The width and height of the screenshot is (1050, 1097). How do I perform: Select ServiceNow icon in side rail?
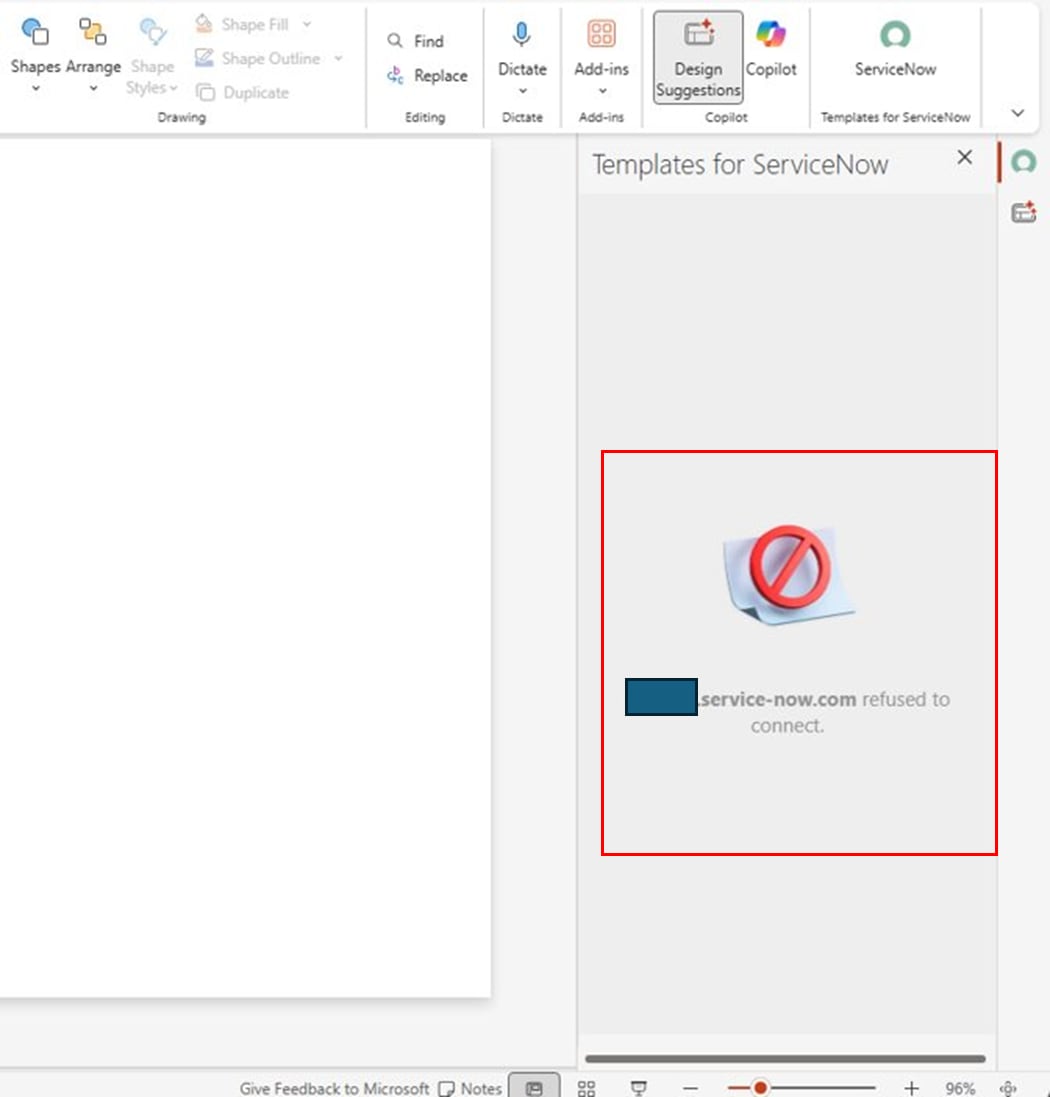click(x=1023, y=162)
